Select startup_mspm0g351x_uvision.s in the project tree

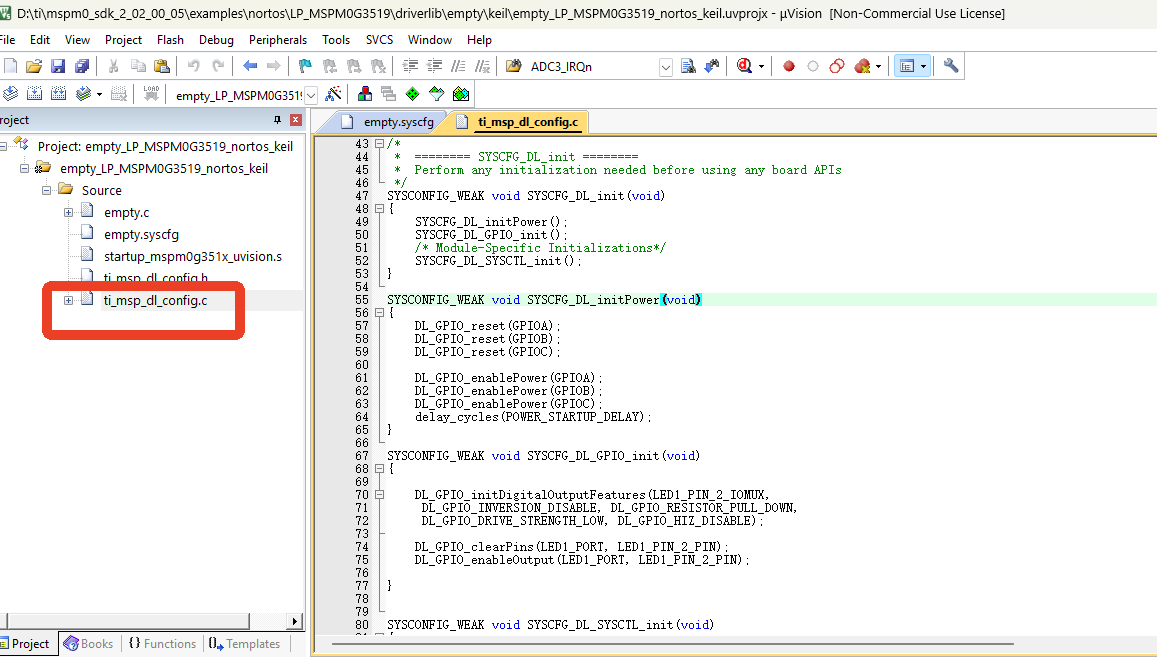pyautogui.click(x=193, y=256)
